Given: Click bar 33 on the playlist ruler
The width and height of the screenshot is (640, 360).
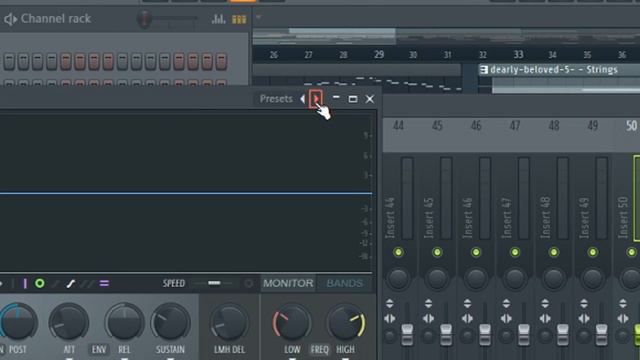Looking at the screenshot, I should pyautogui.click(x=518, y=54).
